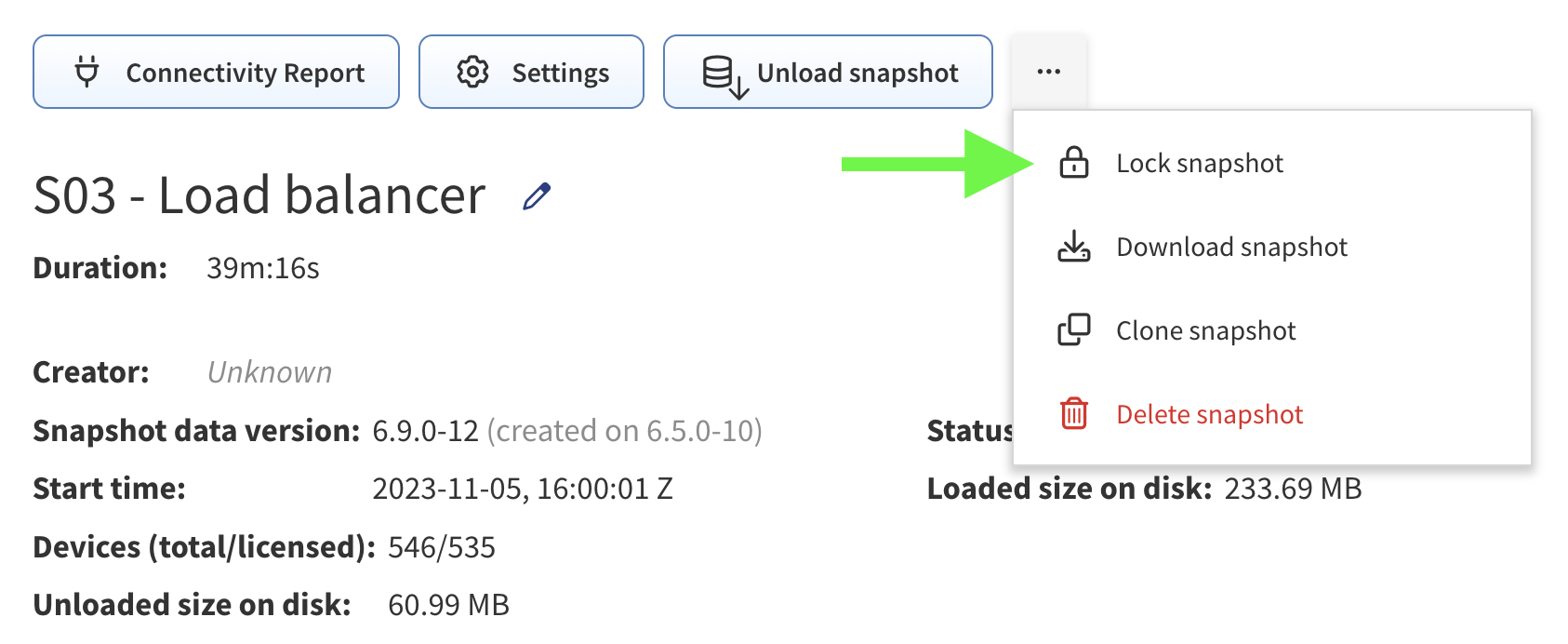Image resolution: width=1568 pixels, height=644 pixels.
Task: Click the pencil icon to rename snapshot
Action: [x=537, y=196]
